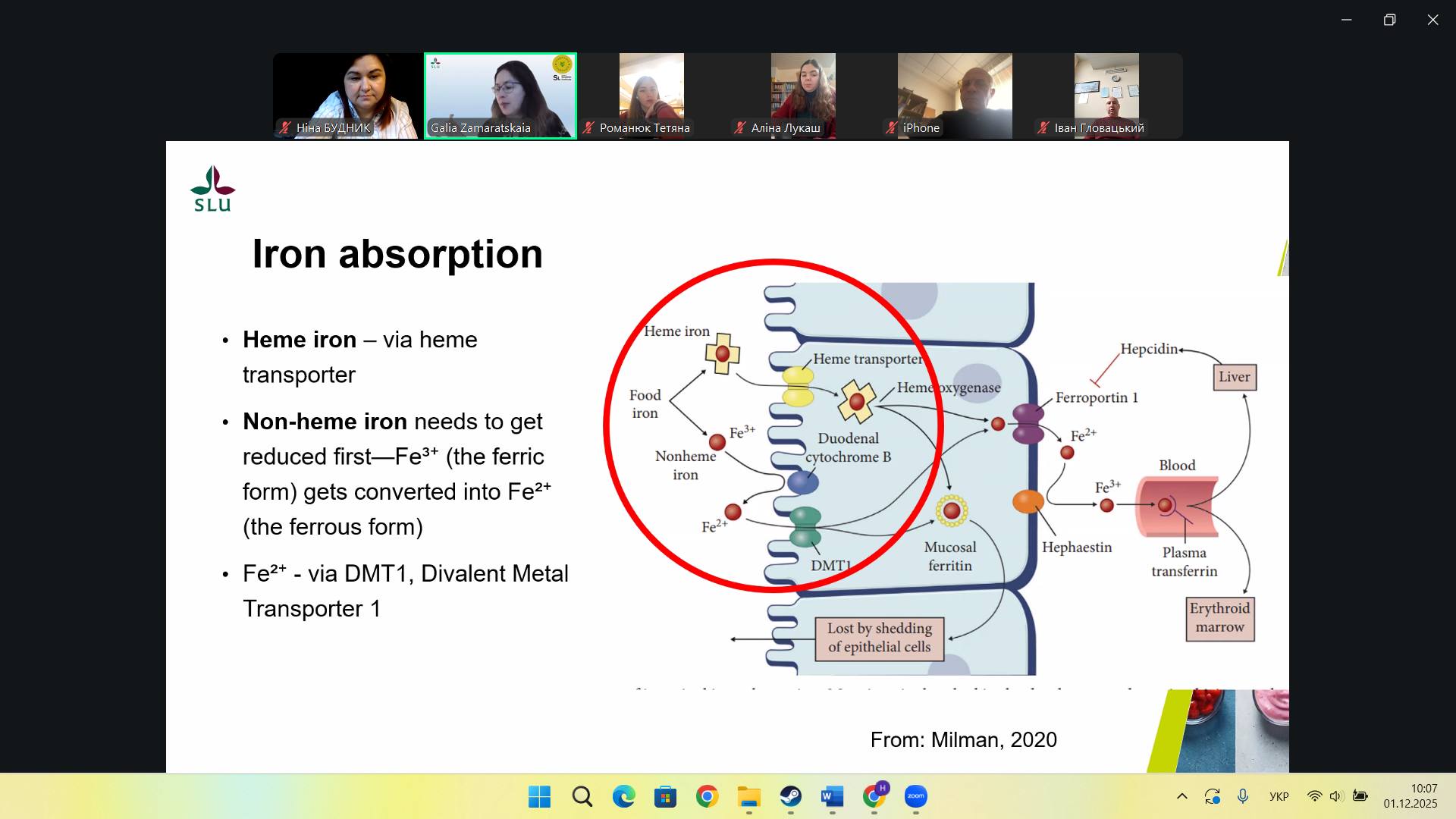
Task: Expand hidden system tray icons chevron
Action: pyautogui.click(x=1181, y=796)
